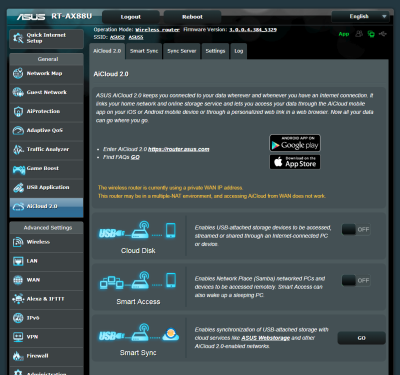The height and width of the screenshot is (375, 400).
Task: Enable the Smart Access switch
Action: pos(356,280)
